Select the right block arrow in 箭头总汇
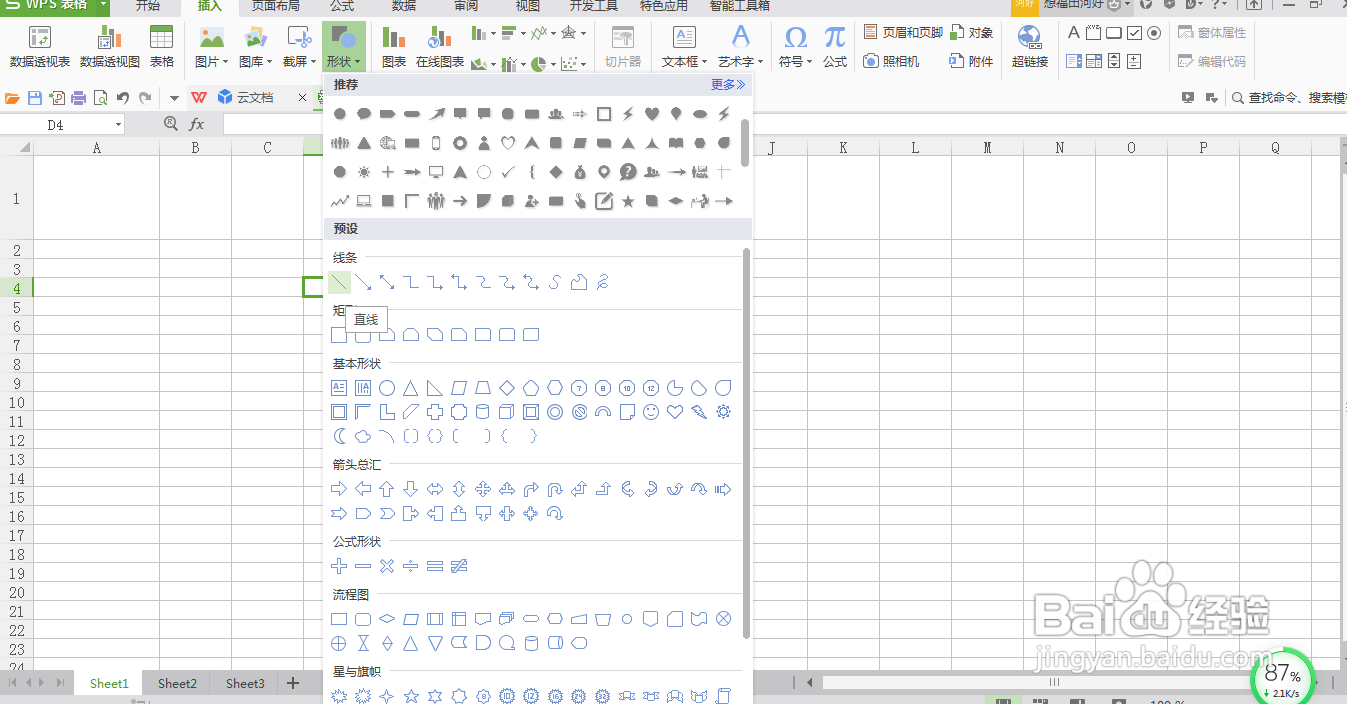Viewport: 1347px width, 704px height. pos(339,489)
